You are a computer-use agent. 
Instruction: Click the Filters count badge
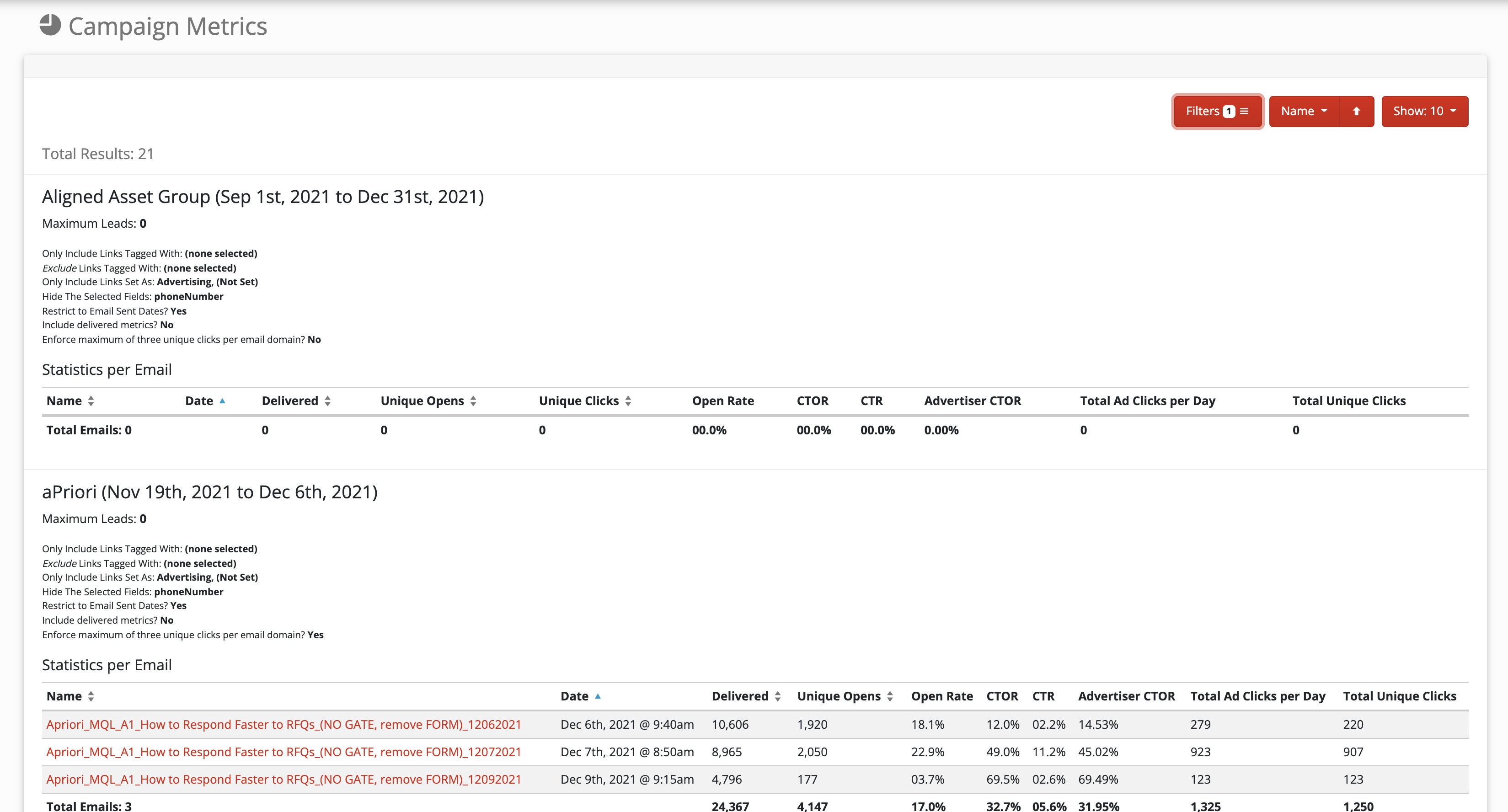pyautogui.click(x=1229, y=111)
